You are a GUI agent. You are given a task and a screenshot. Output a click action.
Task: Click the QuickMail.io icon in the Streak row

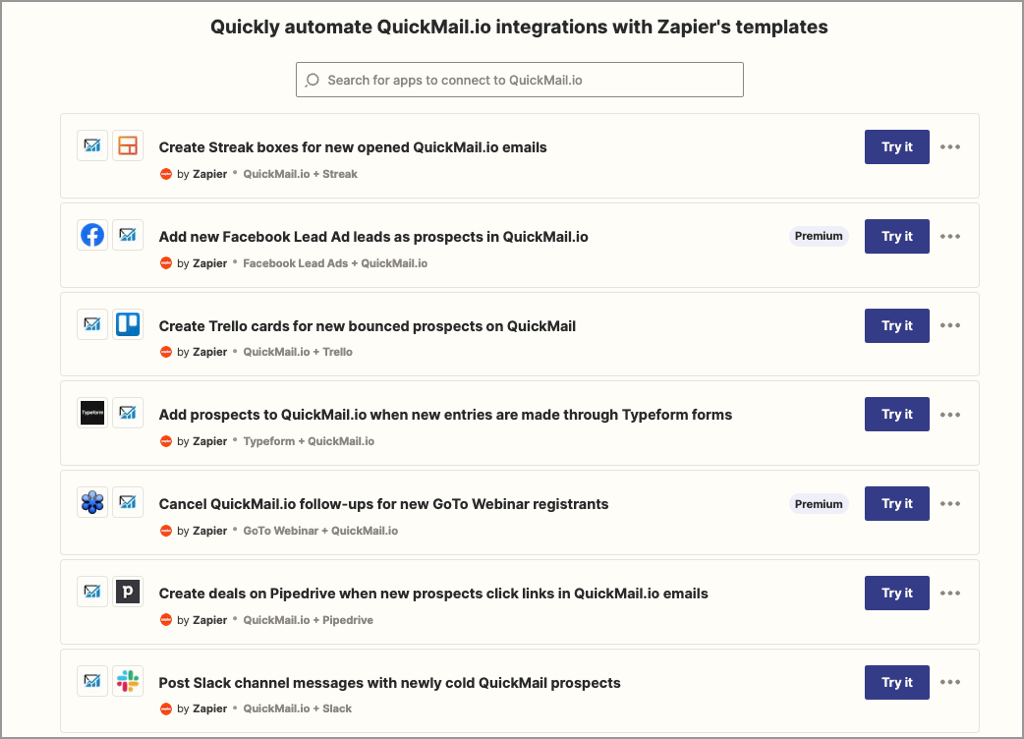[92, 146]
